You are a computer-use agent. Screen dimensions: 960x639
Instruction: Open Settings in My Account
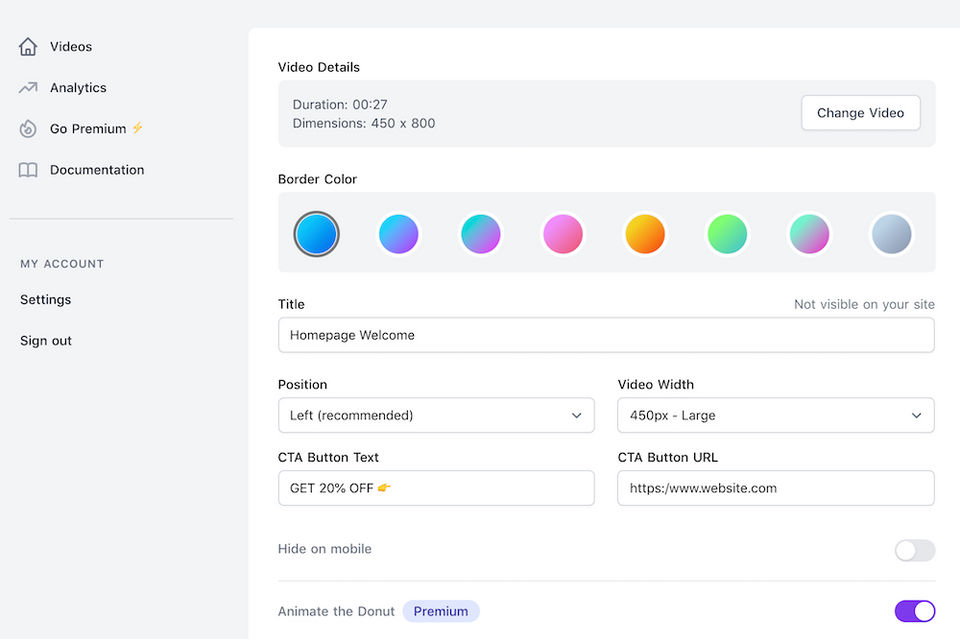point(46,300)
